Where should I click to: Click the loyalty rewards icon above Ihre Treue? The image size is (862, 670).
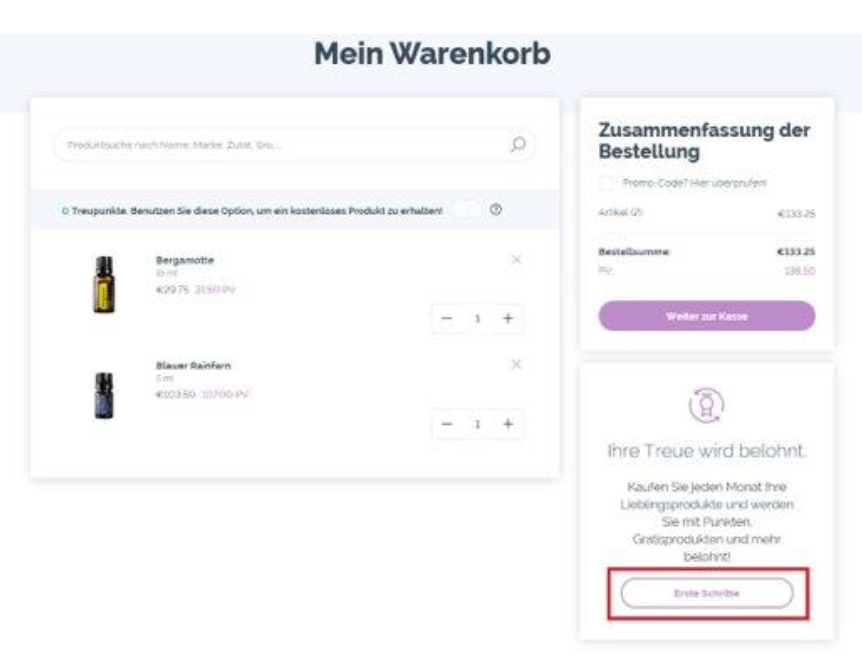[706, 404]
